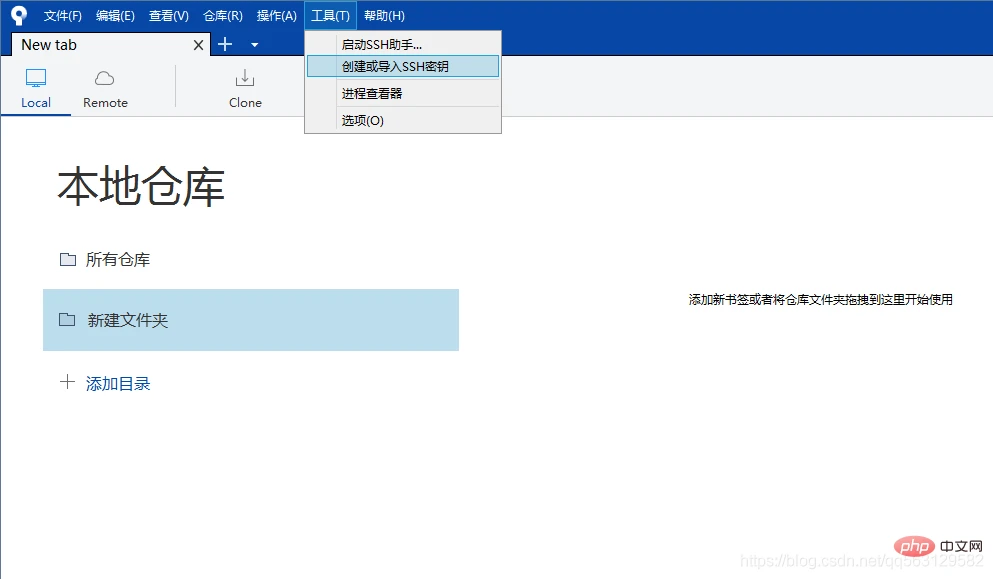993x579 pixels.
Task: Open the 文件(F) menu
Action: click(x=63, y=15)
